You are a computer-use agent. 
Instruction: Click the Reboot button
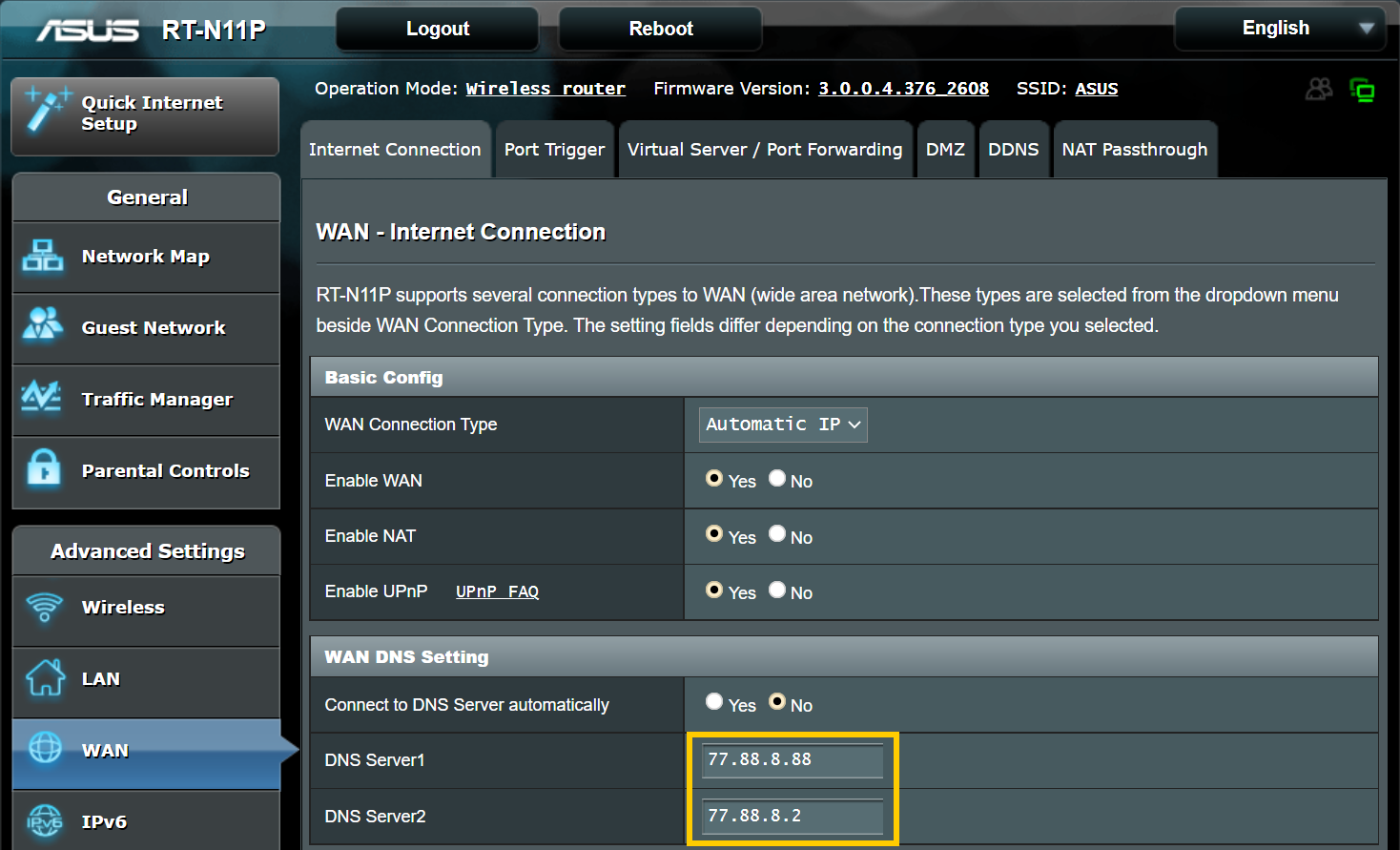(x=660, y=29)
